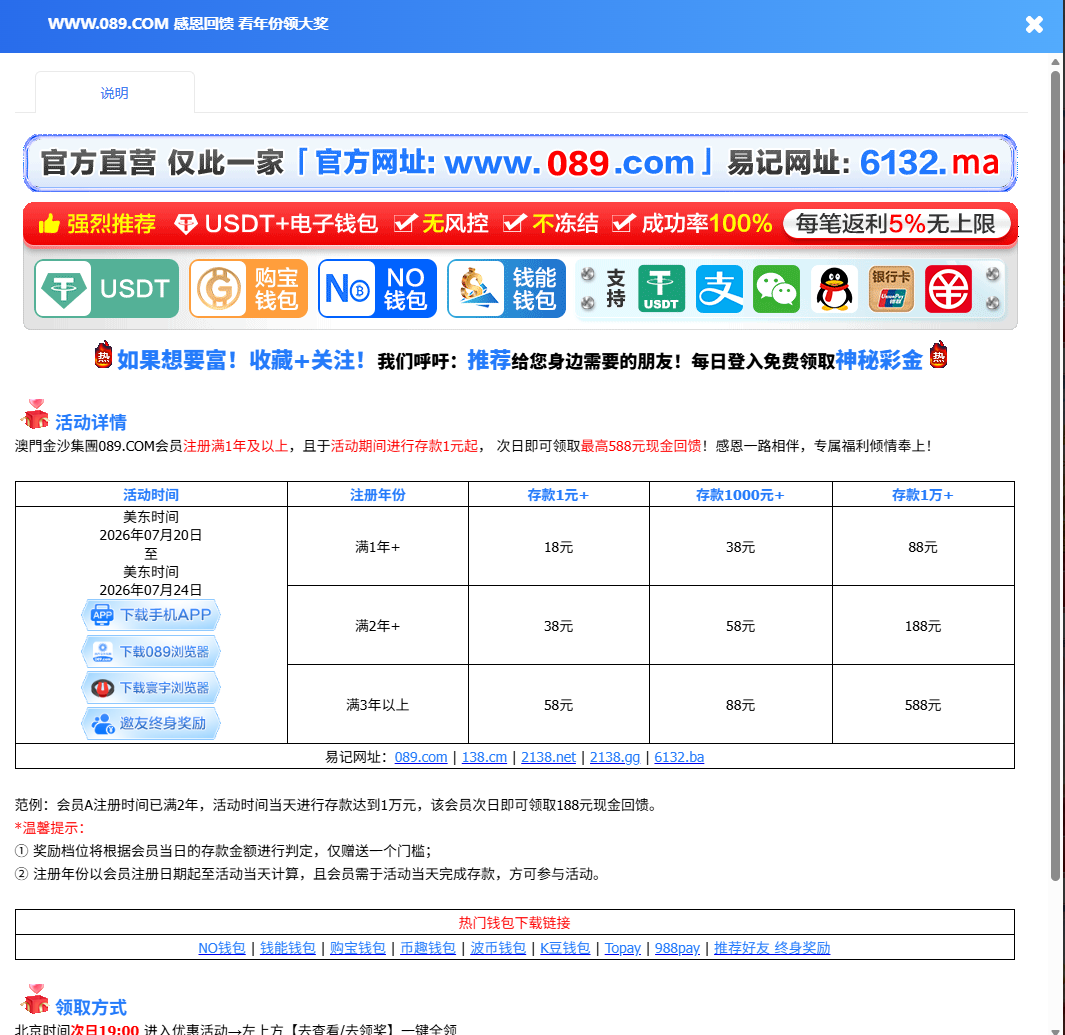Click the USDT wallet icon banner
The image size is (1065, 1035).
click(107, 289)
